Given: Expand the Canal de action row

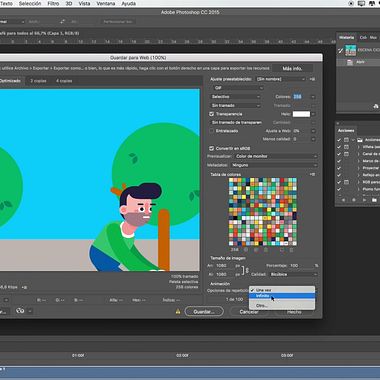Looking at the screenshot, I should coord(359,154).
